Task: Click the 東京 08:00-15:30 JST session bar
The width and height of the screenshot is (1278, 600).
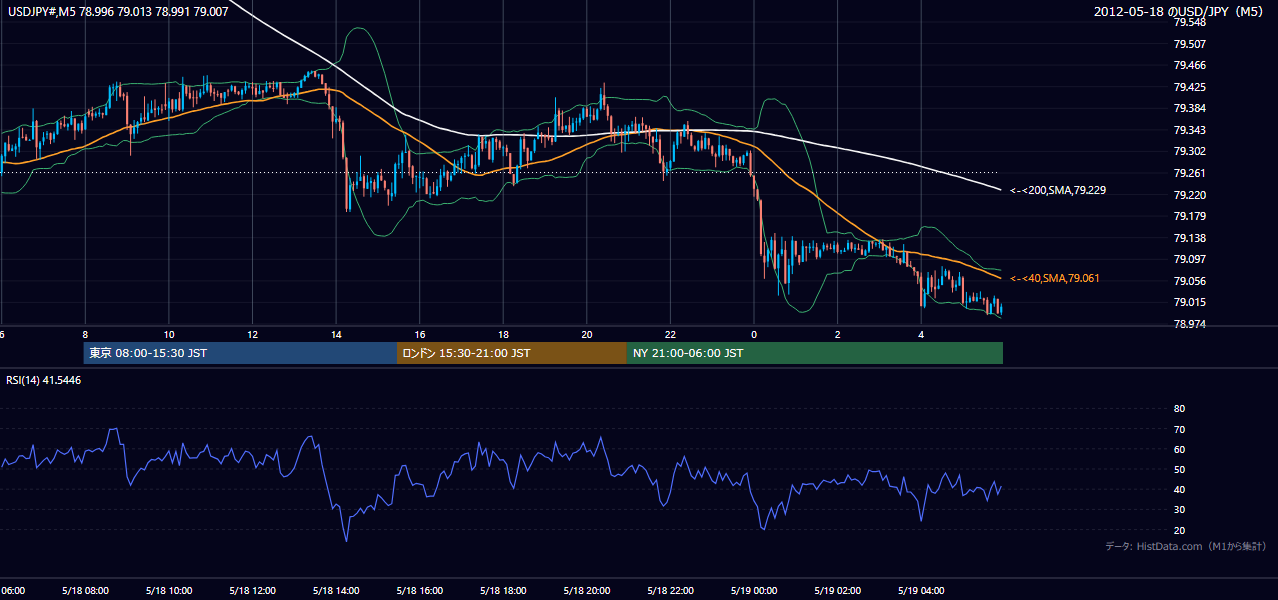Action: click(240, 353)
